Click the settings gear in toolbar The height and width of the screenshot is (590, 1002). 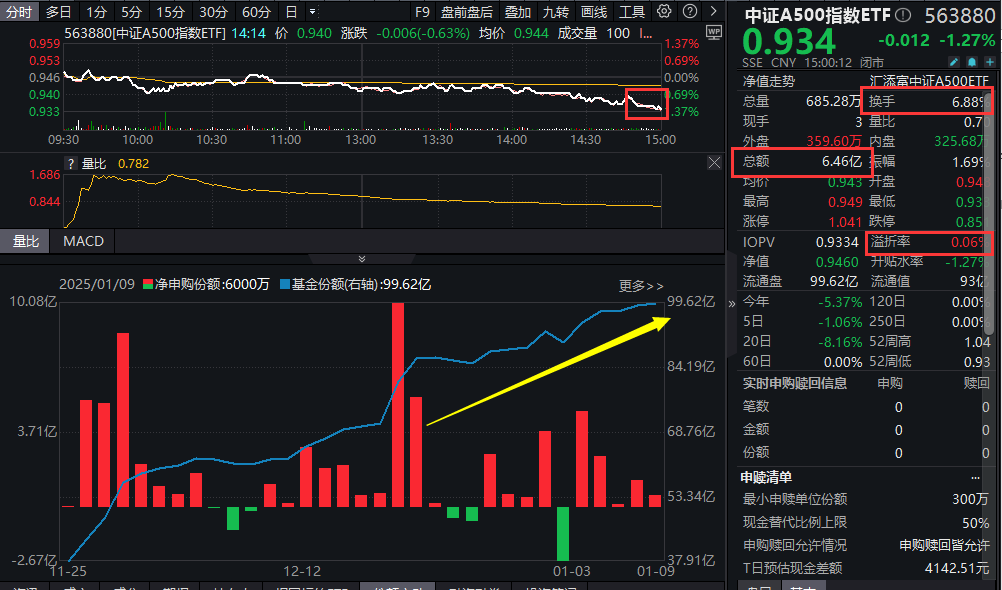[x=663, y=11]
